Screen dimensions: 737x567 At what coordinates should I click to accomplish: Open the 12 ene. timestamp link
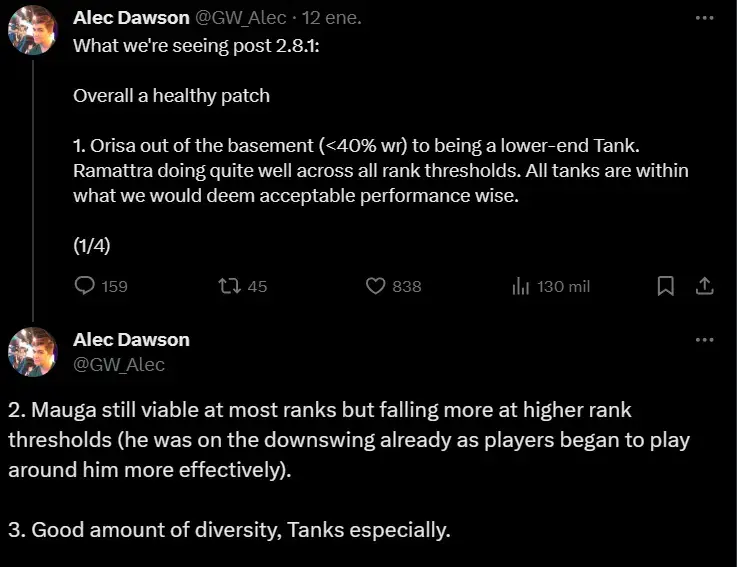pyautogui.click(x=332, y=18)
